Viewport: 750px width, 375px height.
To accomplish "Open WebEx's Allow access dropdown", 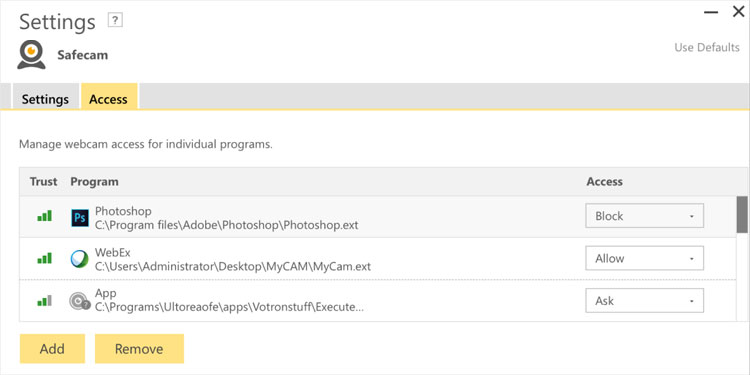I will 644,258.
